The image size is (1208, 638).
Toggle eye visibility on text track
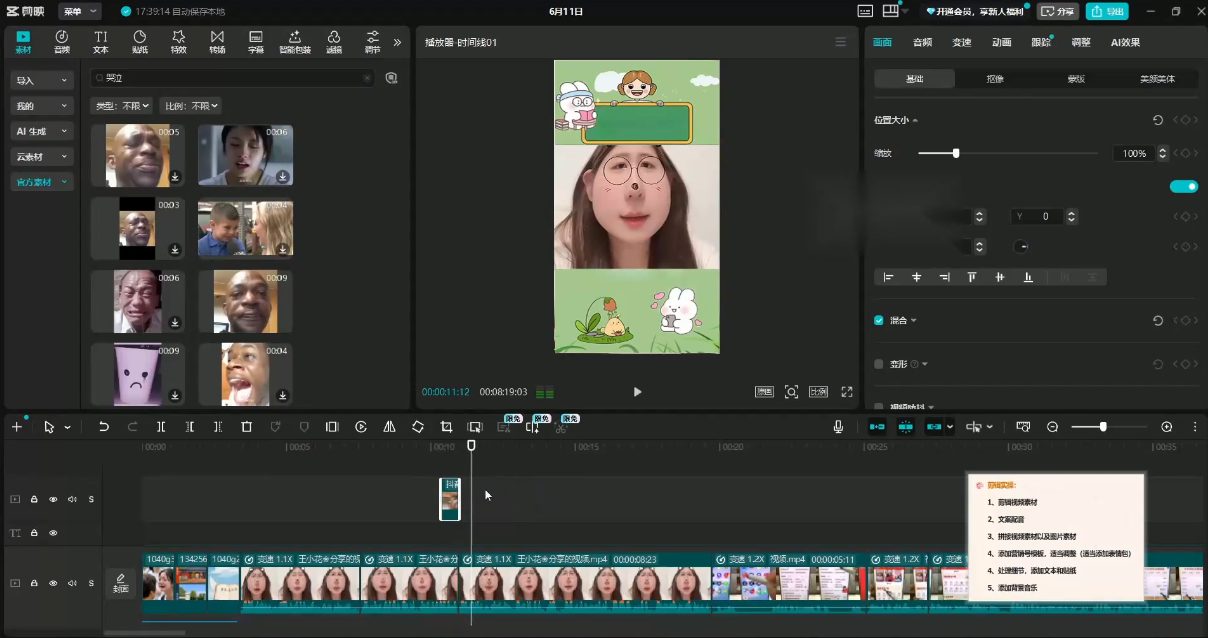(53, 533)
